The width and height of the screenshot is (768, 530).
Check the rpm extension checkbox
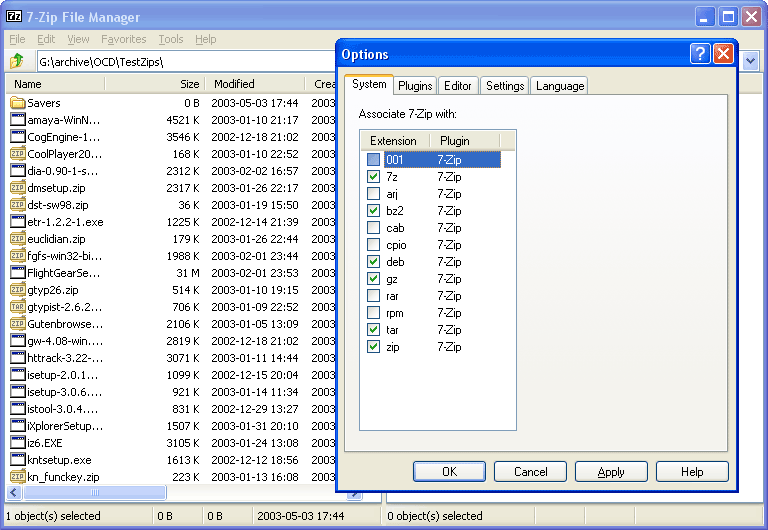click(x=373, y=313)
